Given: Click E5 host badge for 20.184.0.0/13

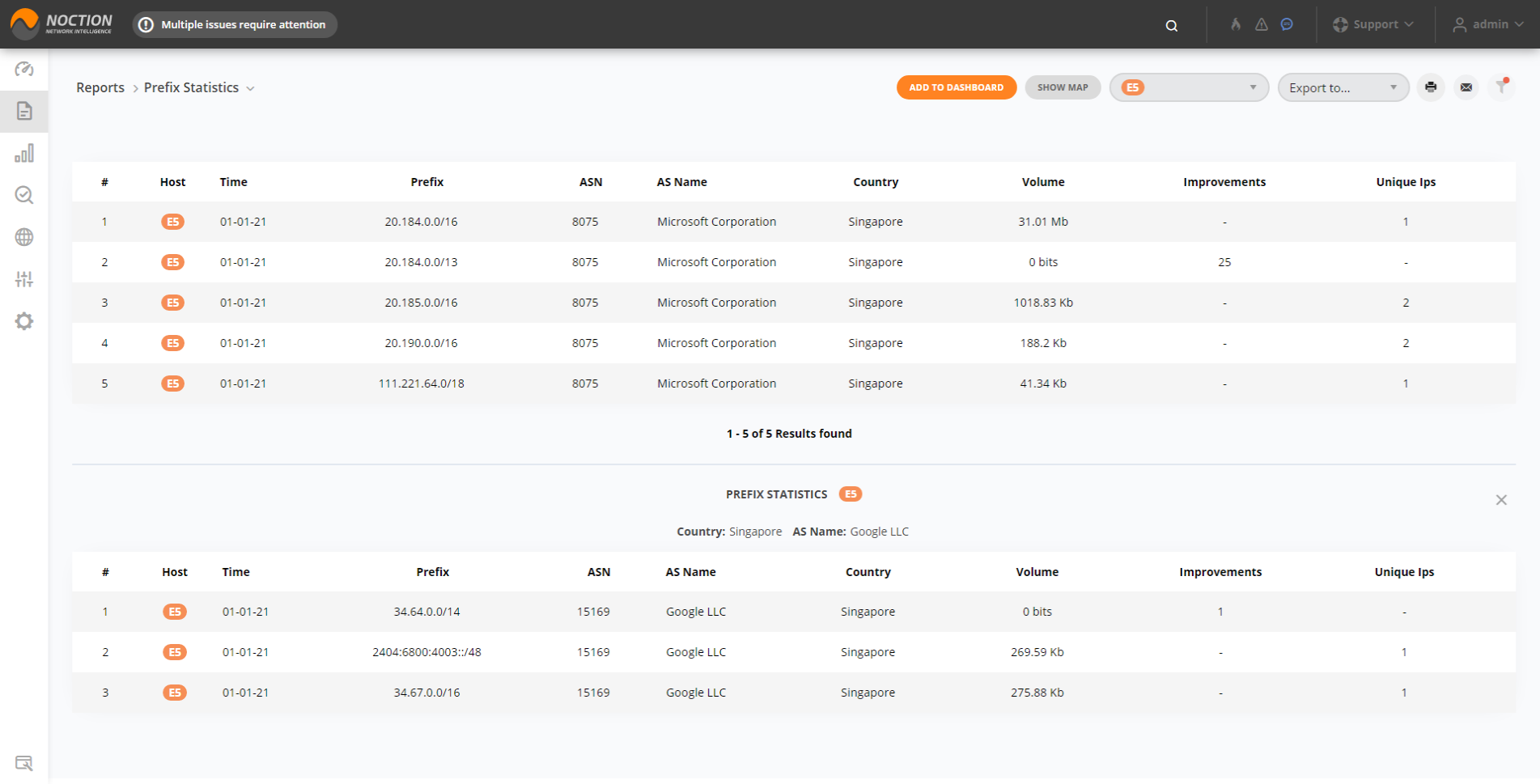Looking at the screenshot, I should coord(172,262).
